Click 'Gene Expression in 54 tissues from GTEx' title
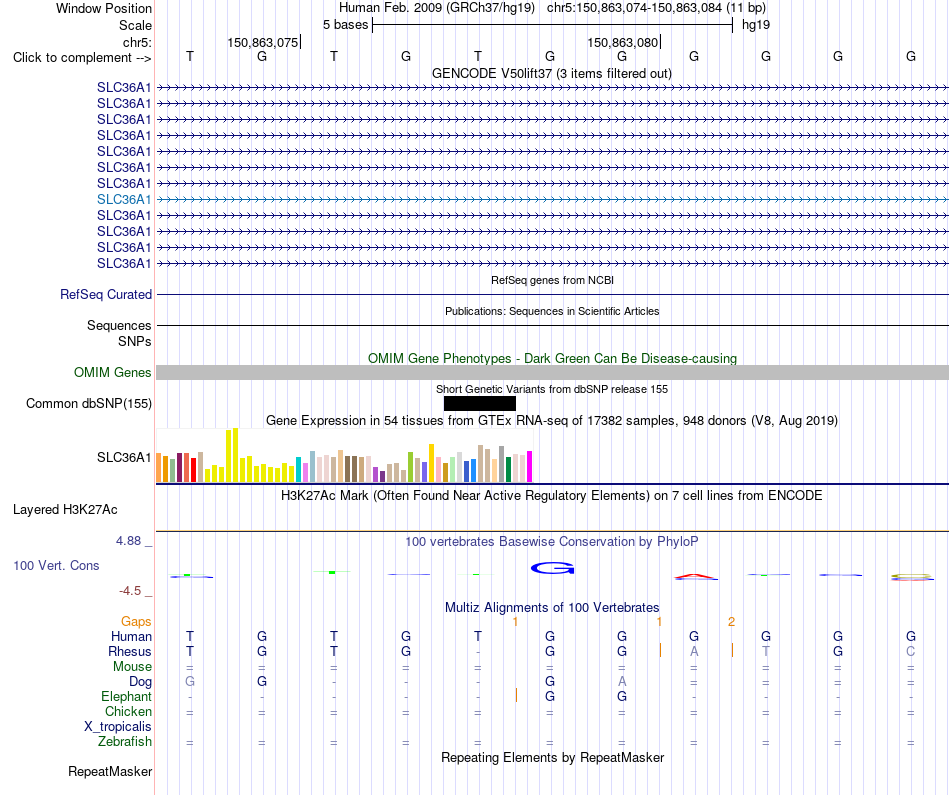The width and height of the screenshot is (950, 795). click(x=552, y=421)
